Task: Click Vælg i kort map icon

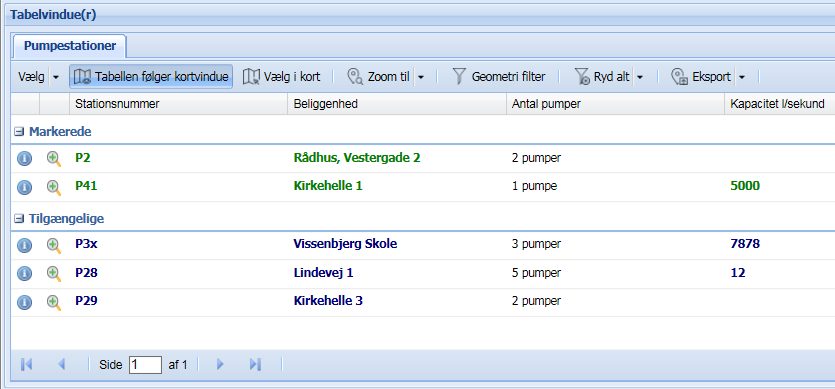Action: pos(251,77)
